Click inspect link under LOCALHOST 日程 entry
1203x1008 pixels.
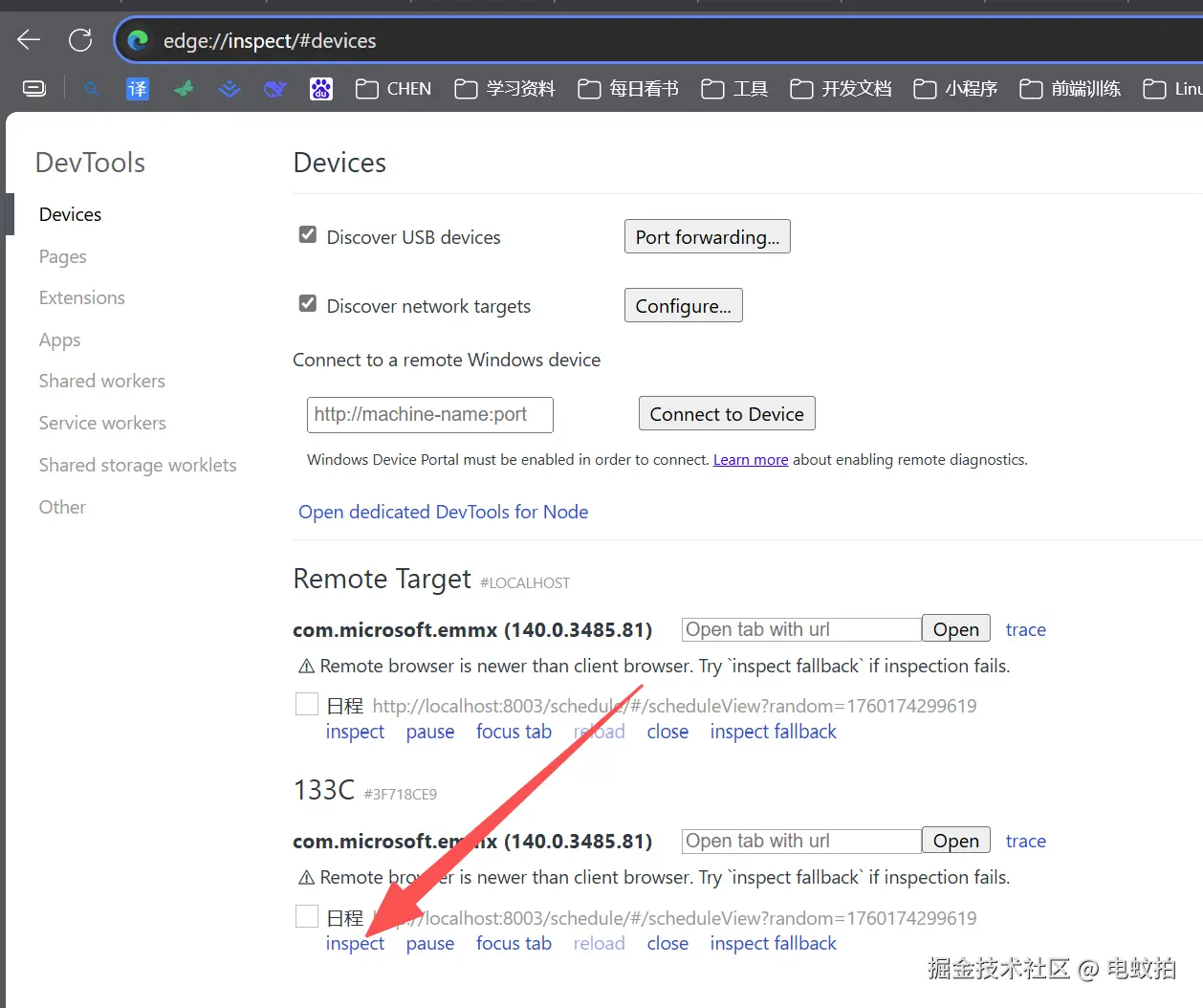[x=355, y=732]
